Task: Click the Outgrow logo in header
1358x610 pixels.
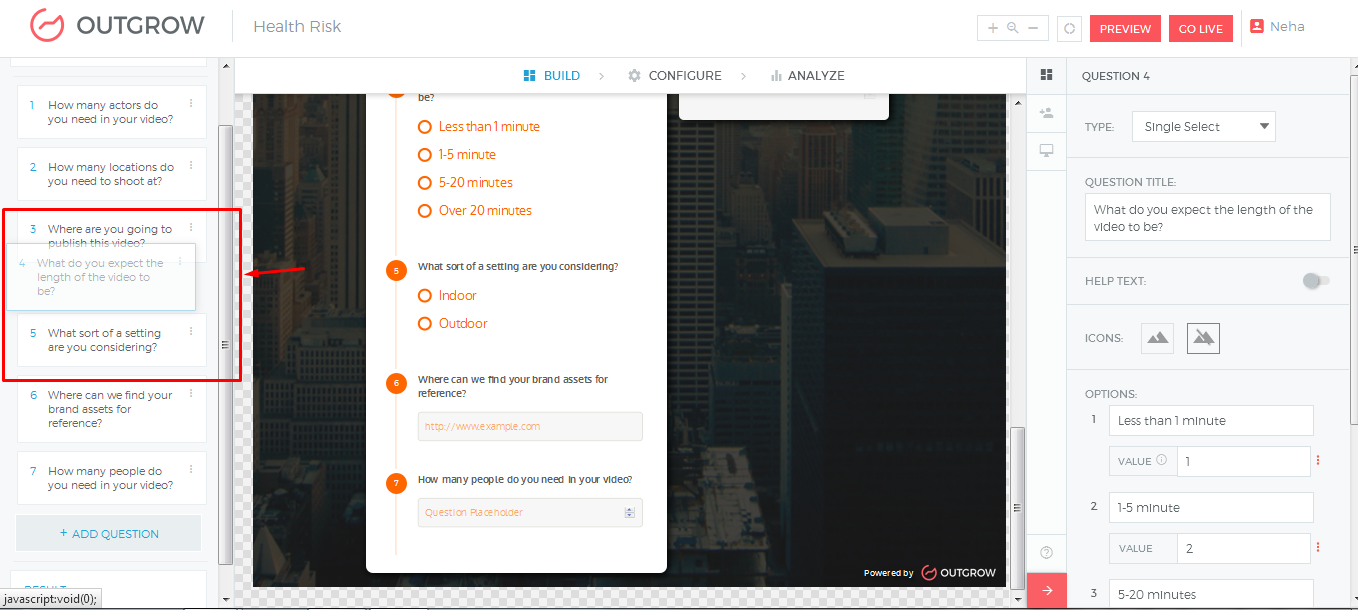Action: pyautogui.click(x=117, y=25)
